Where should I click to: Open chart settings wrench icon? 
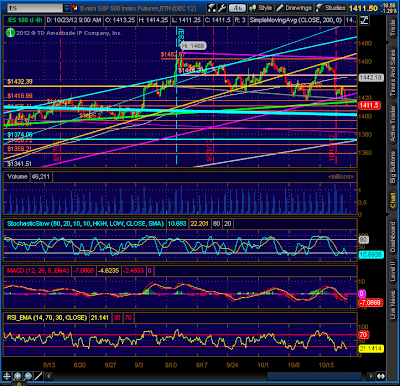click(222, 8)
